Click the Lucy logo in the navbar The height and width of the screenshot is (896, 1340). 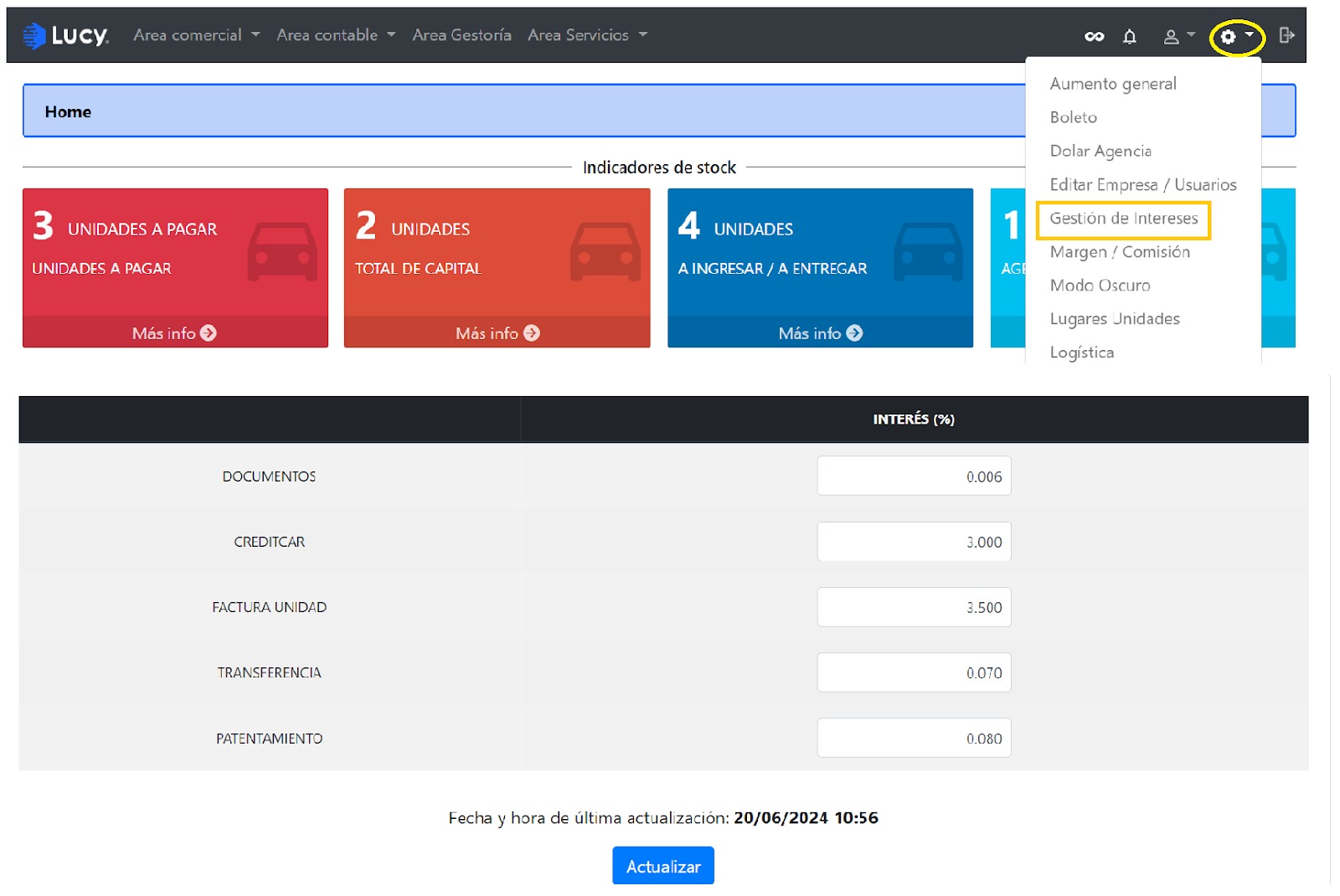click(x=66, y=35)
